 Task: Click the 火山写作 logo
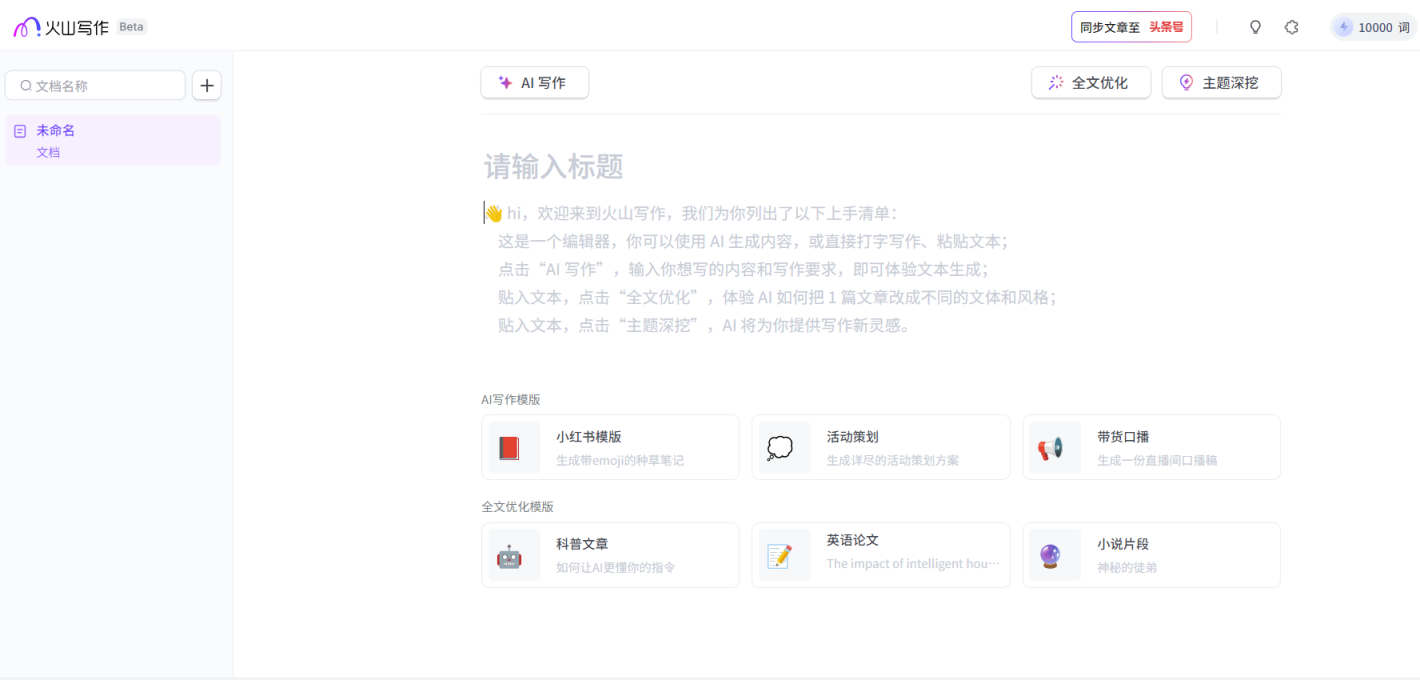pos(60,26)
